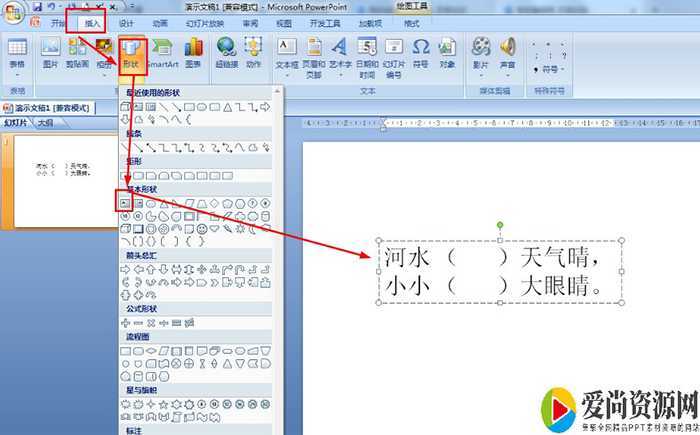Expand the Table (表格) dropdown

(17, 55)
